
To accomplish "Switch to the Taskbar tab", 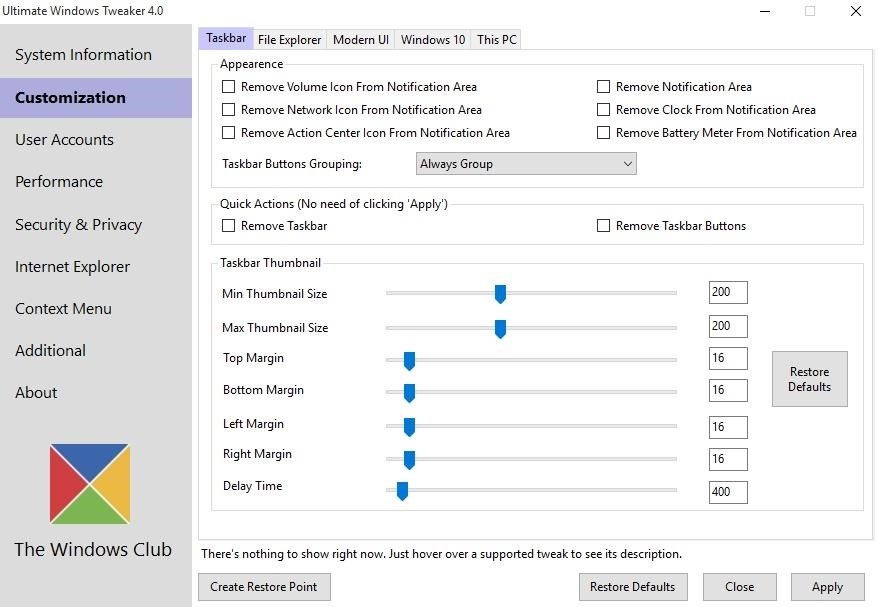I will point(226,38).
